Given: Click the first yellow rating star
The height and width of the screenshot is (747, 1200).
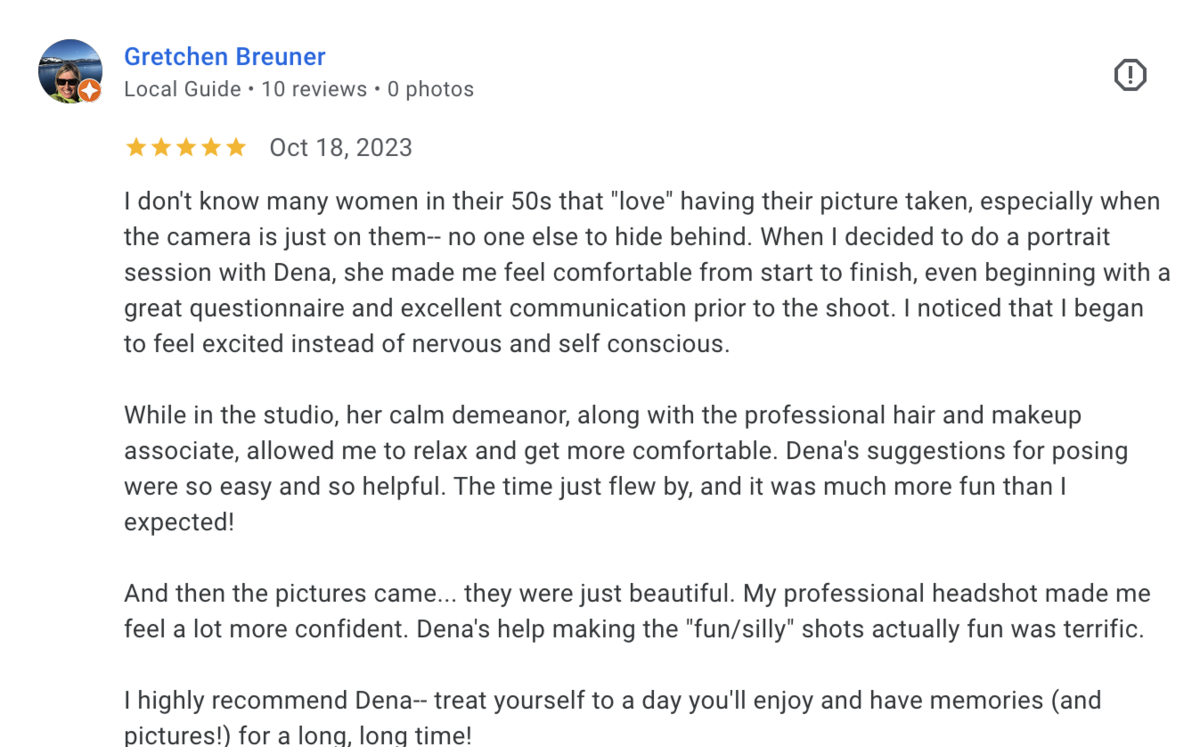Looking at the screenshot, I should (135, 148).
